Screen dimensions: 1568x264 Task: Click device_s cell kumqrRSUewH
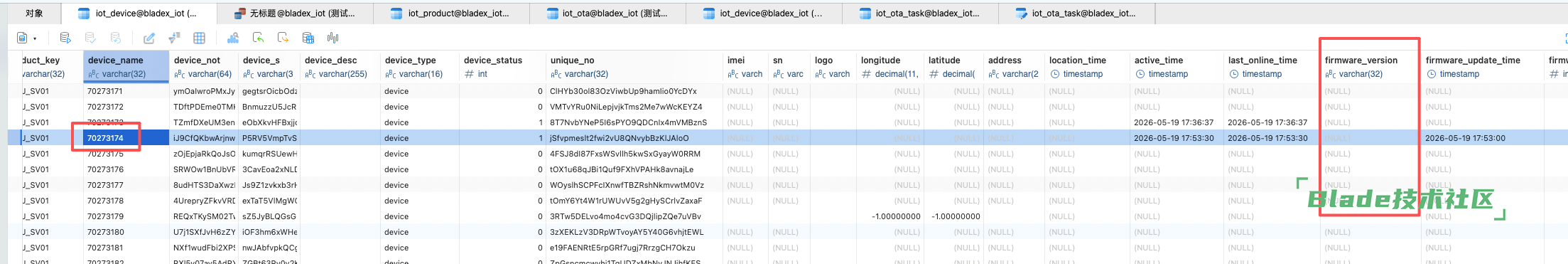pyautogui.click(x=269, y=154)
